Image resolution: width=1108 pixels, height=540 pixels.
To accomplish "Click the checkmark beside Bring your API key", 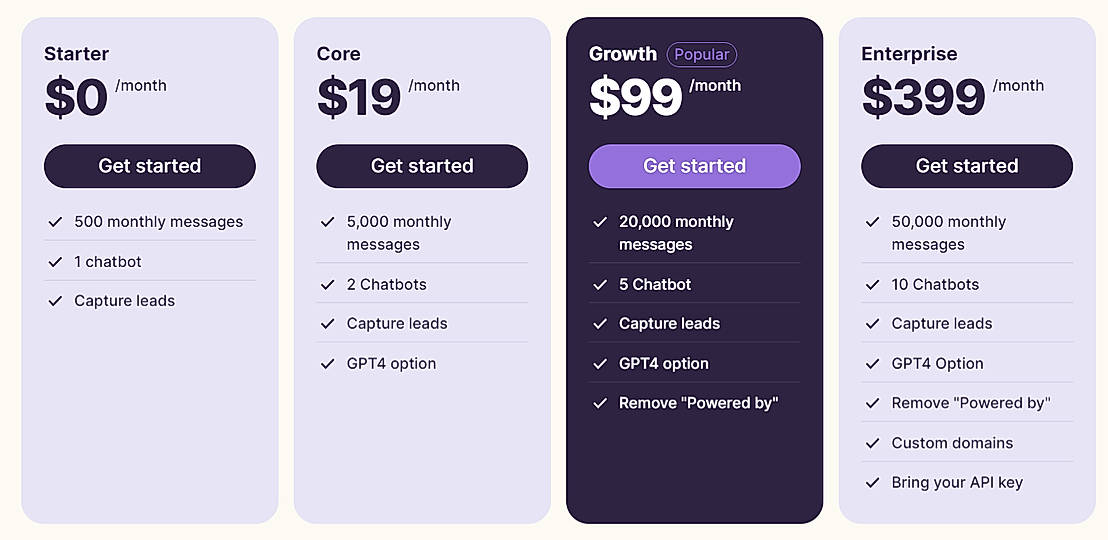I will 872,483.
